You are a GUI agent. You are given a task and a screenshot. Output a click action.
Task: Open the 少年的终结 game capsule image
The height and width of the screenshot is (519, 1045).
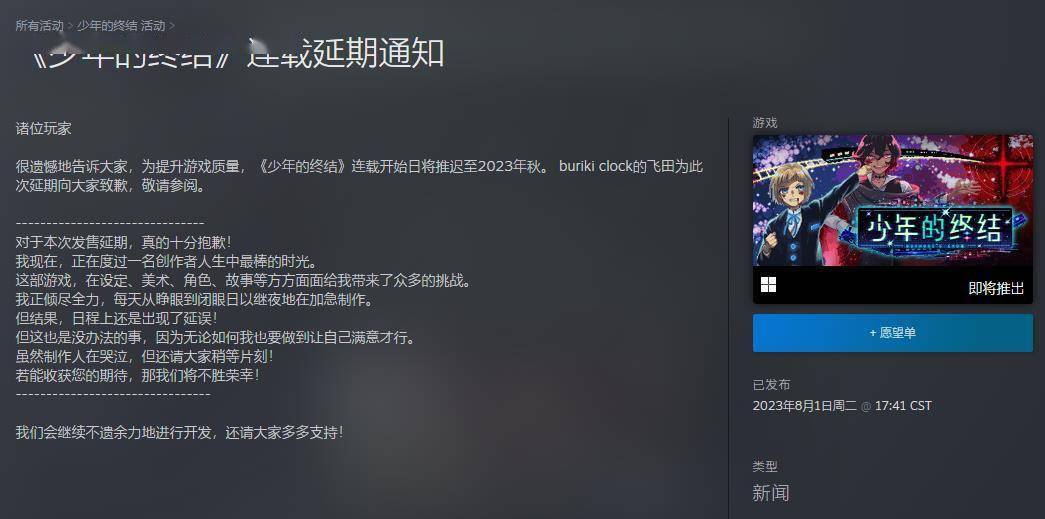tap(892, 200)
